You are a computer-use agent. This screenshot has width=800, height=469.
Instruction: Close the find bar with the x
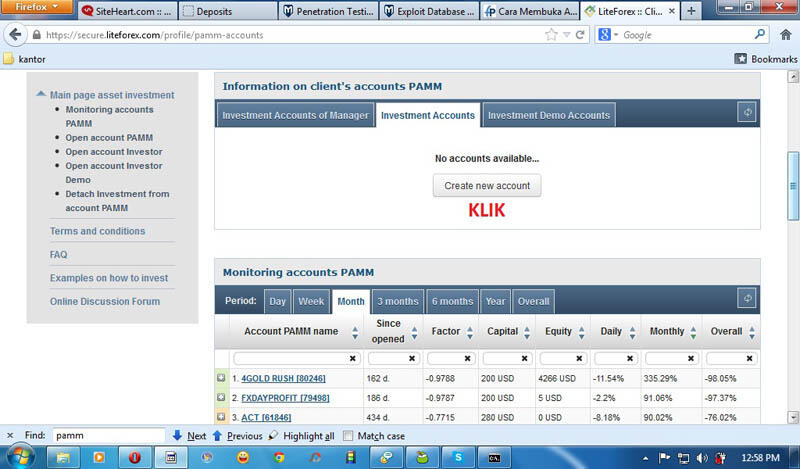click(x=10, y=435)
